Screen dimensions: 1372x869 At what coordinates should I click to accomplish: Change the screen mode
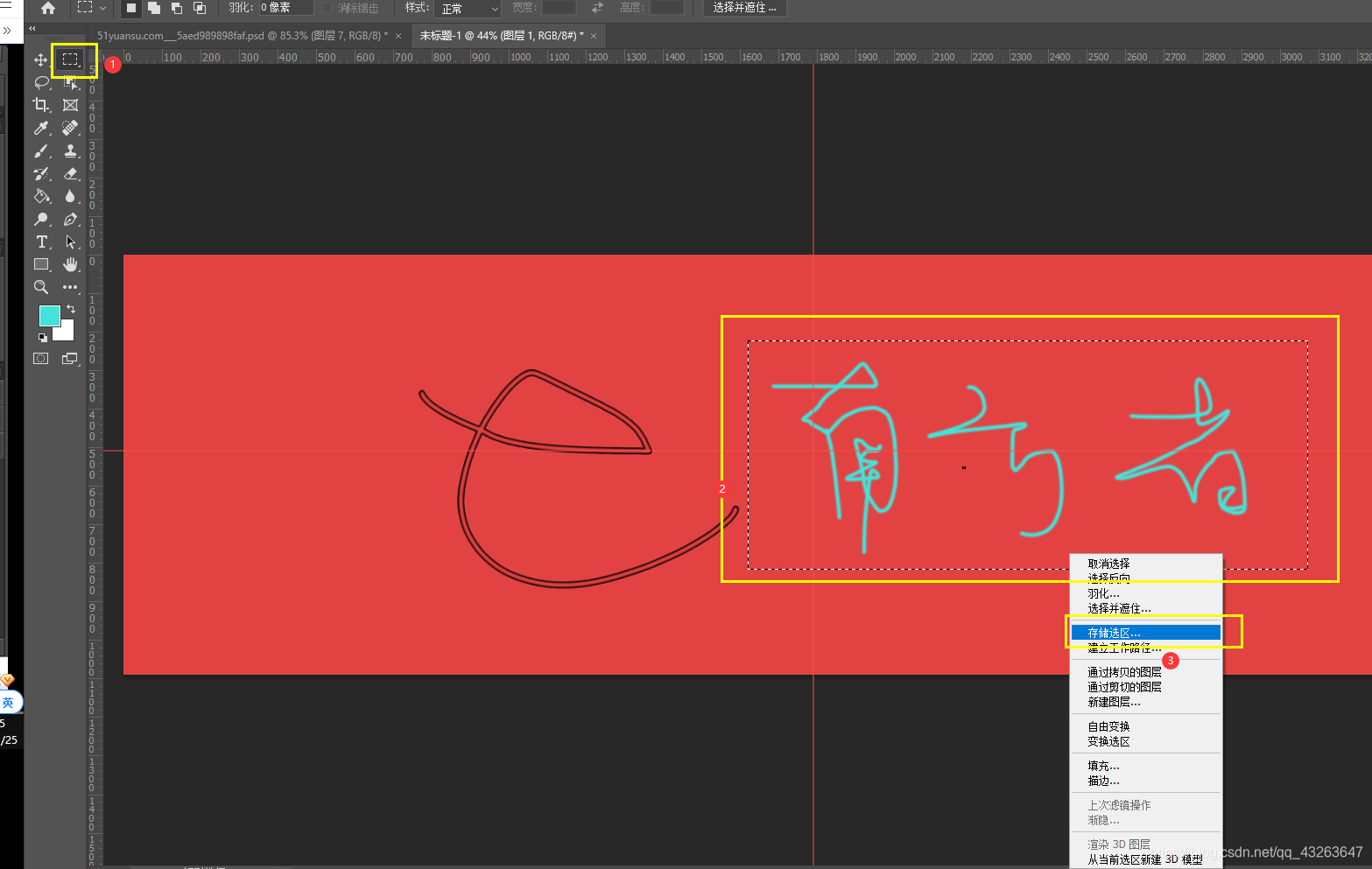[x=70, y=359]
